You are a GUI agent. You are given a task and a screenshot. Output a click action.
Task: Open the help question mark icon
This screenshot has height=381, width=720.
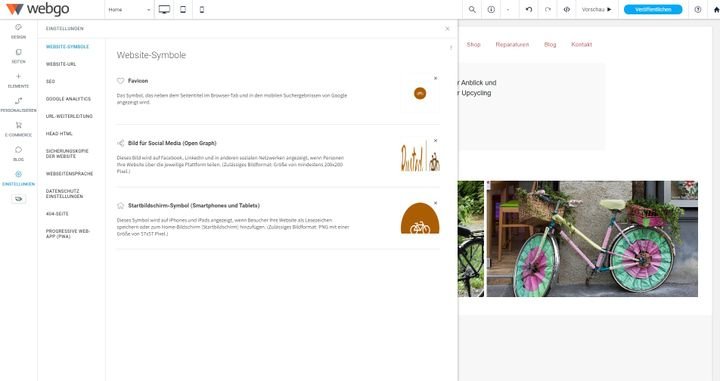coord(698,10)
